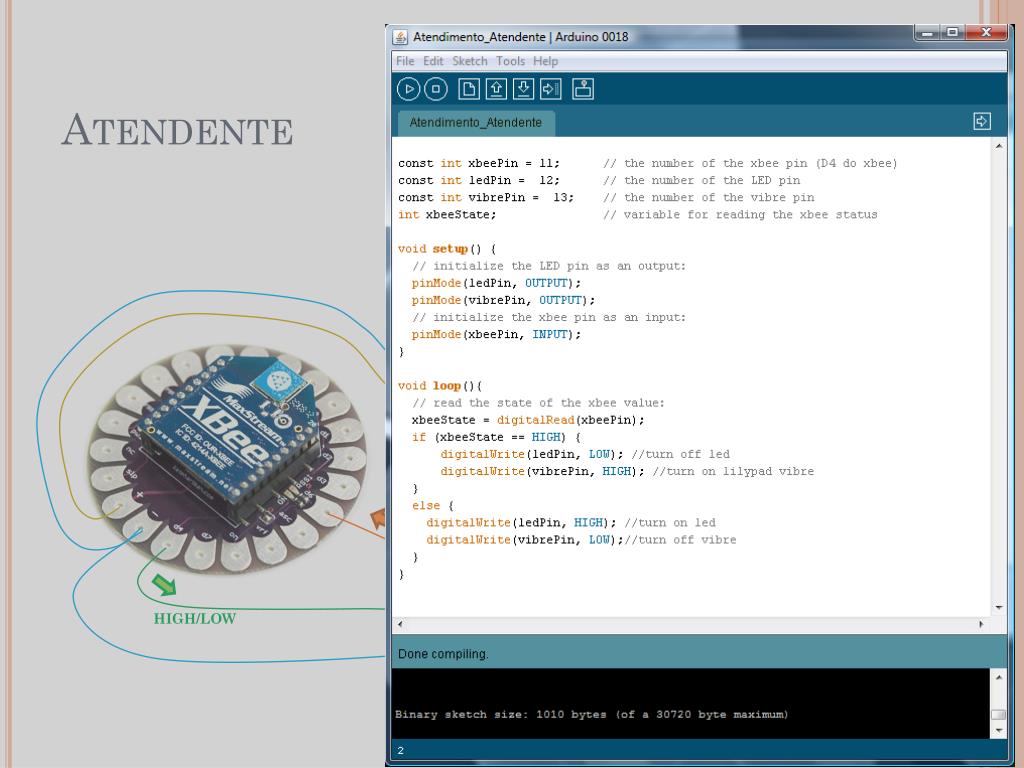Click line number 2 in the bottom status bar
The height and width of the screenshot is (768, 1024).
[x=400, y=751]
